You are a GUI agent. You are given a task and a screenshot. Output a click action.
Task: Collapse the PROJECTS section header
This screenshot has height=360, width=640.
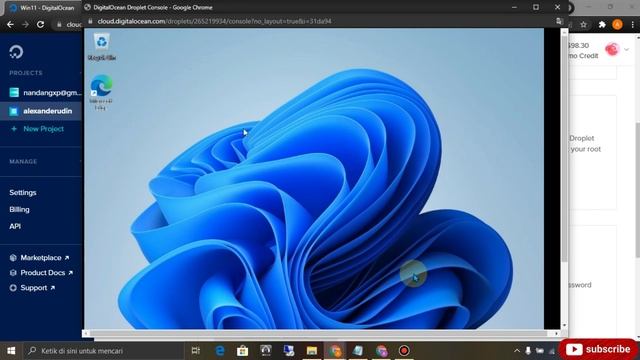[26, 73]
